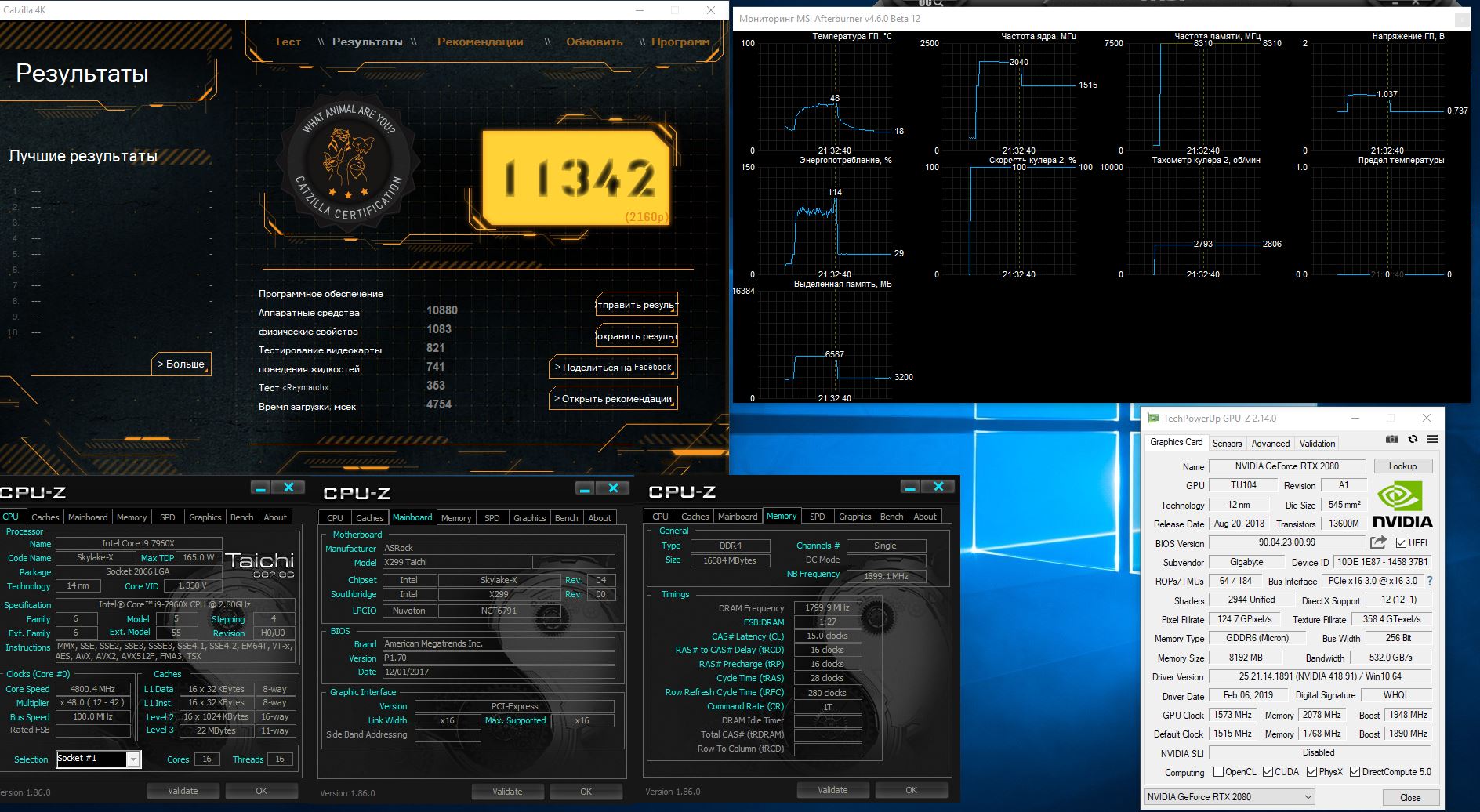Image resolution: width=1480 pixels, height=812 pixels.
Task: Open the Тест tab in Catzilla
Action: coord(287,42)
